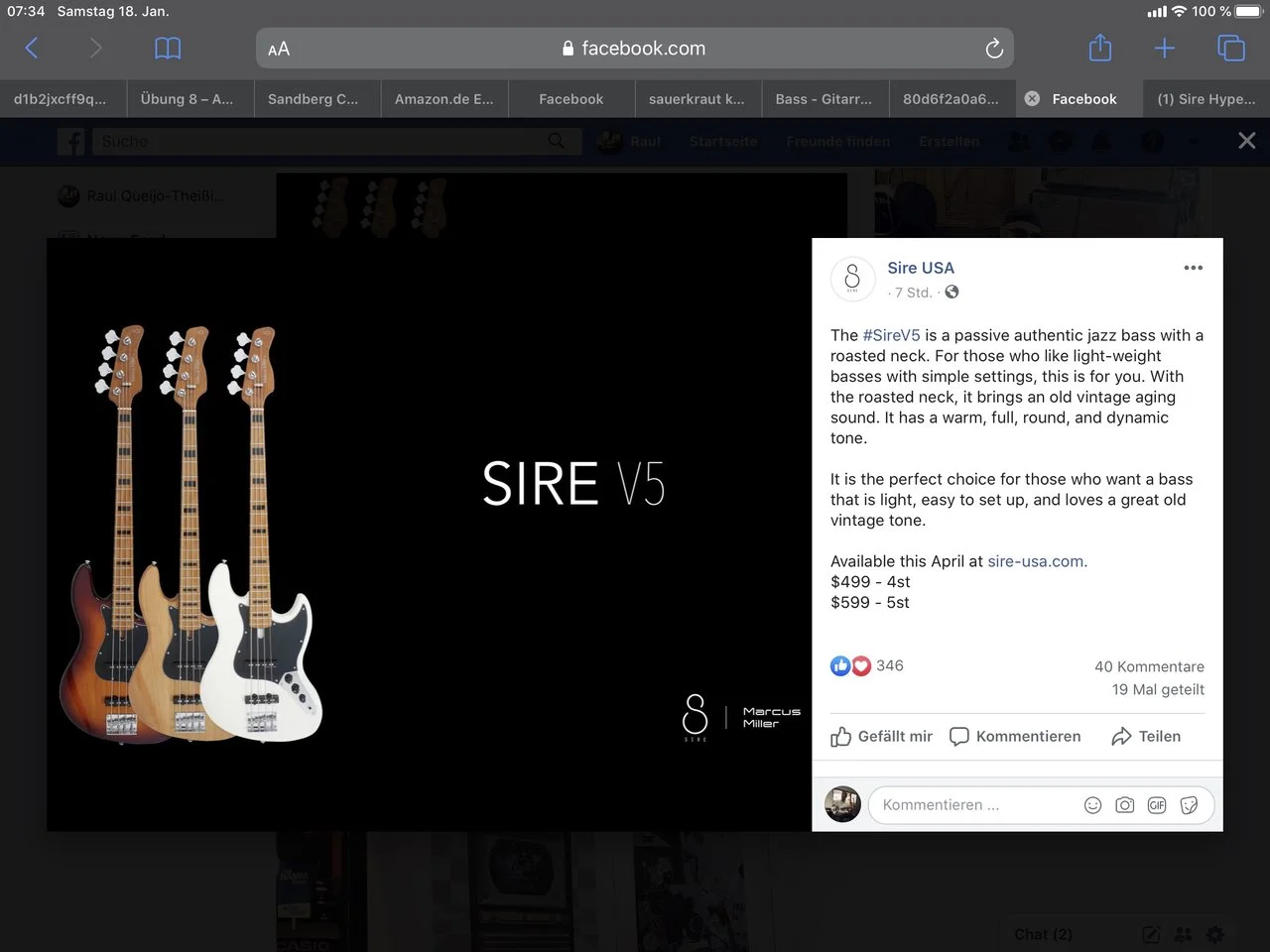The image size is (1270, 952).
Task: Open reader view AA menu
Action: click(279, 49)
